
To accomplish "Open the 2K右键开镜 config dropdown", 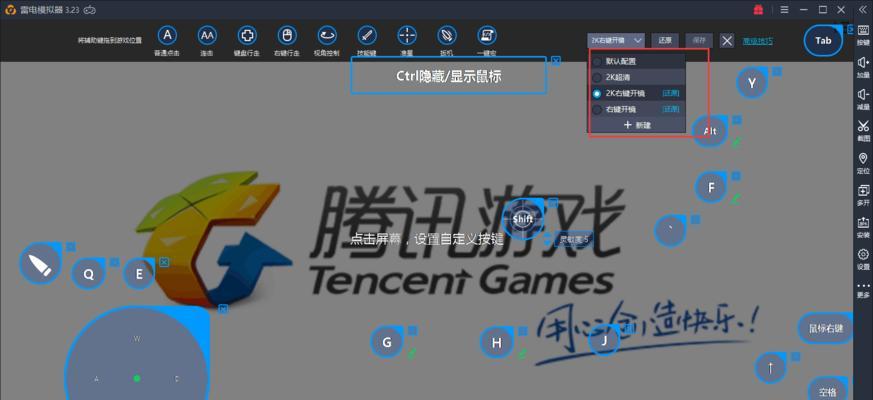I will (616, 40).
